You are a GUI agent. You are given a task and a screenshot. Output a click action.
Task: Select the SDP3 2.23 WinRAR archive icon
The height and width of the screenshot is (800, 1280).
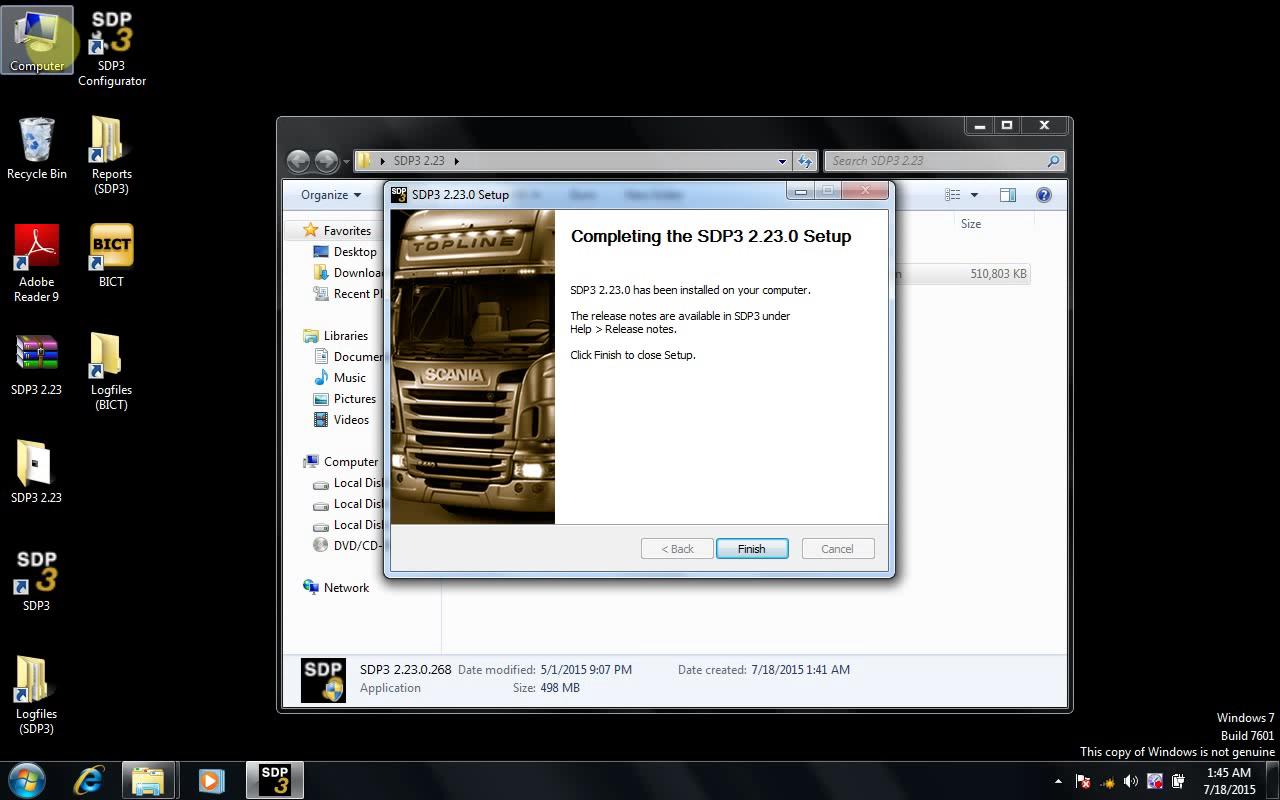(37, 365)
